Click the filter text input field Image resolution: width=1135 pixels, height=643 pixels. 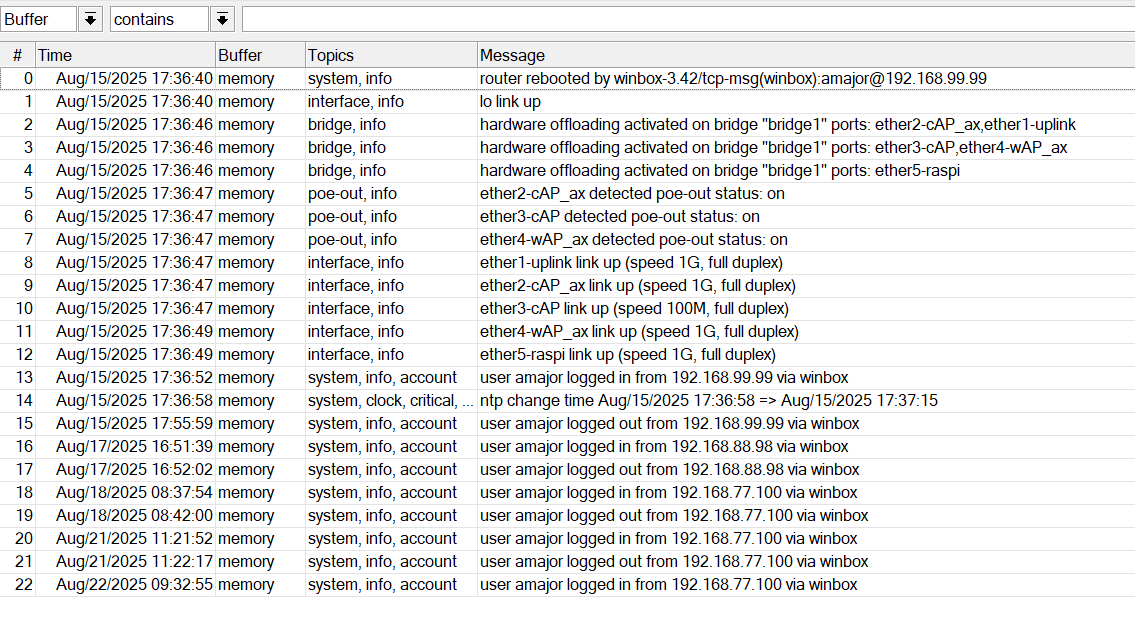pyautogui.click(x=686, y=19)
